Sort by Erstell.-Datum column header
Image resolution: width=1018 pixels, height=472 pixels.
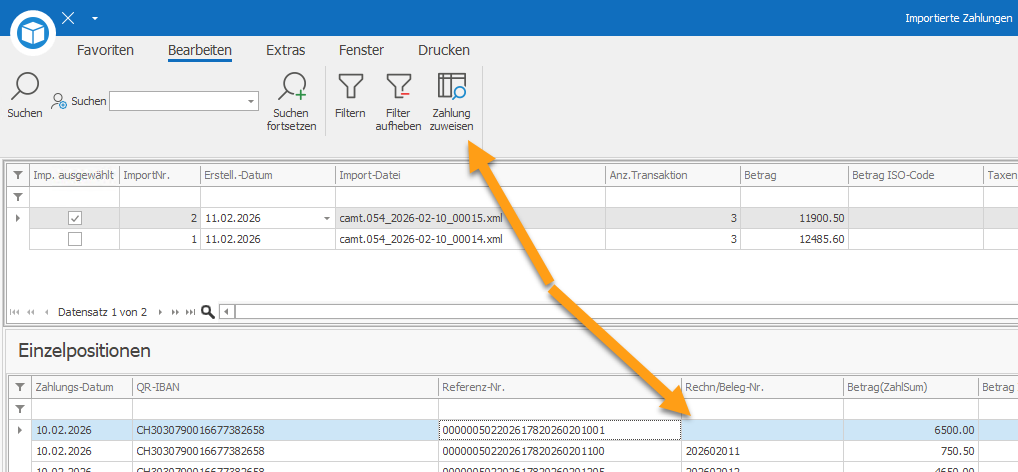267,175
